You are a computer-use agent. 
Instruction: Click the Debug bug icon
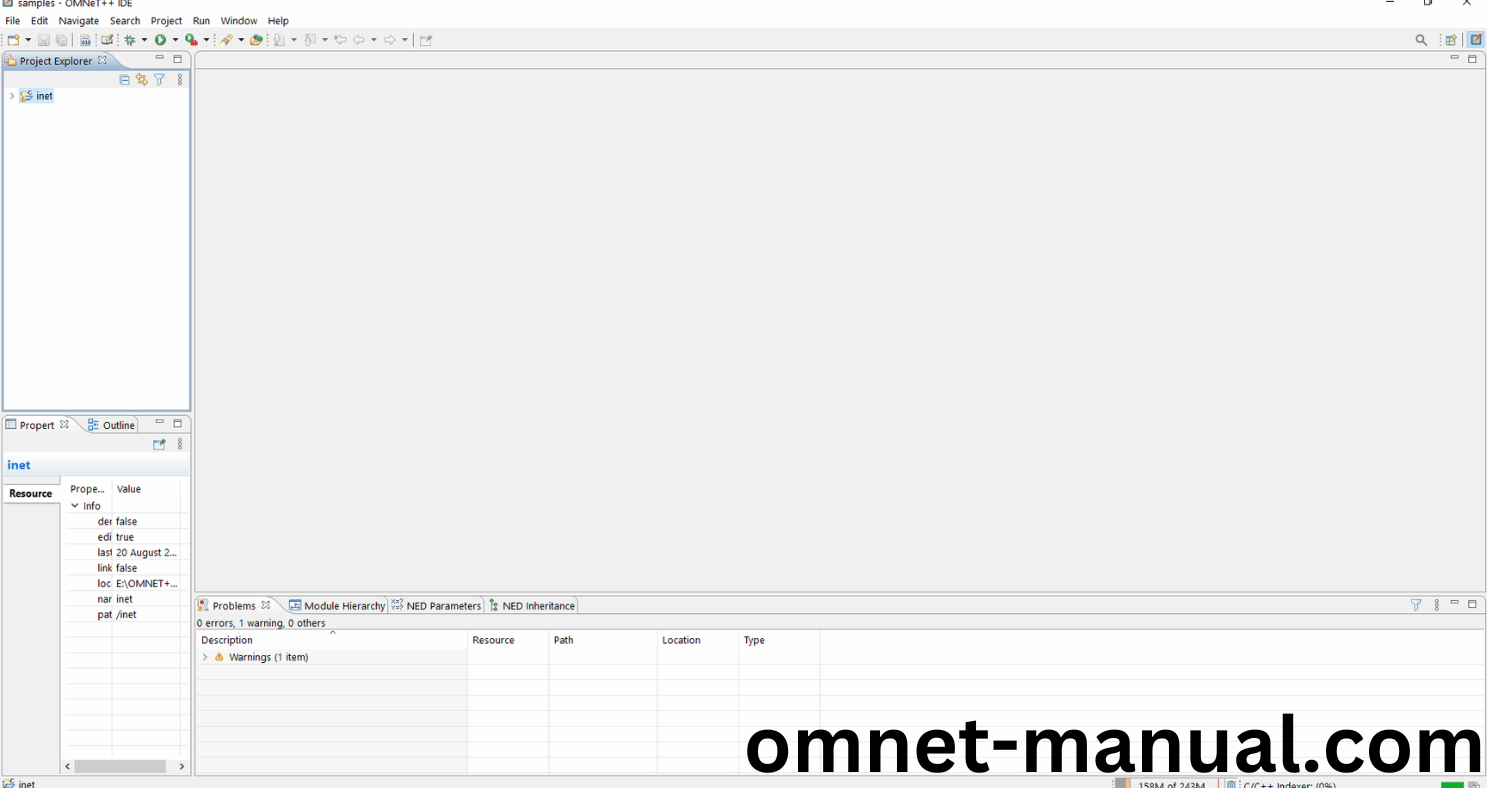(x=129, y=40)
